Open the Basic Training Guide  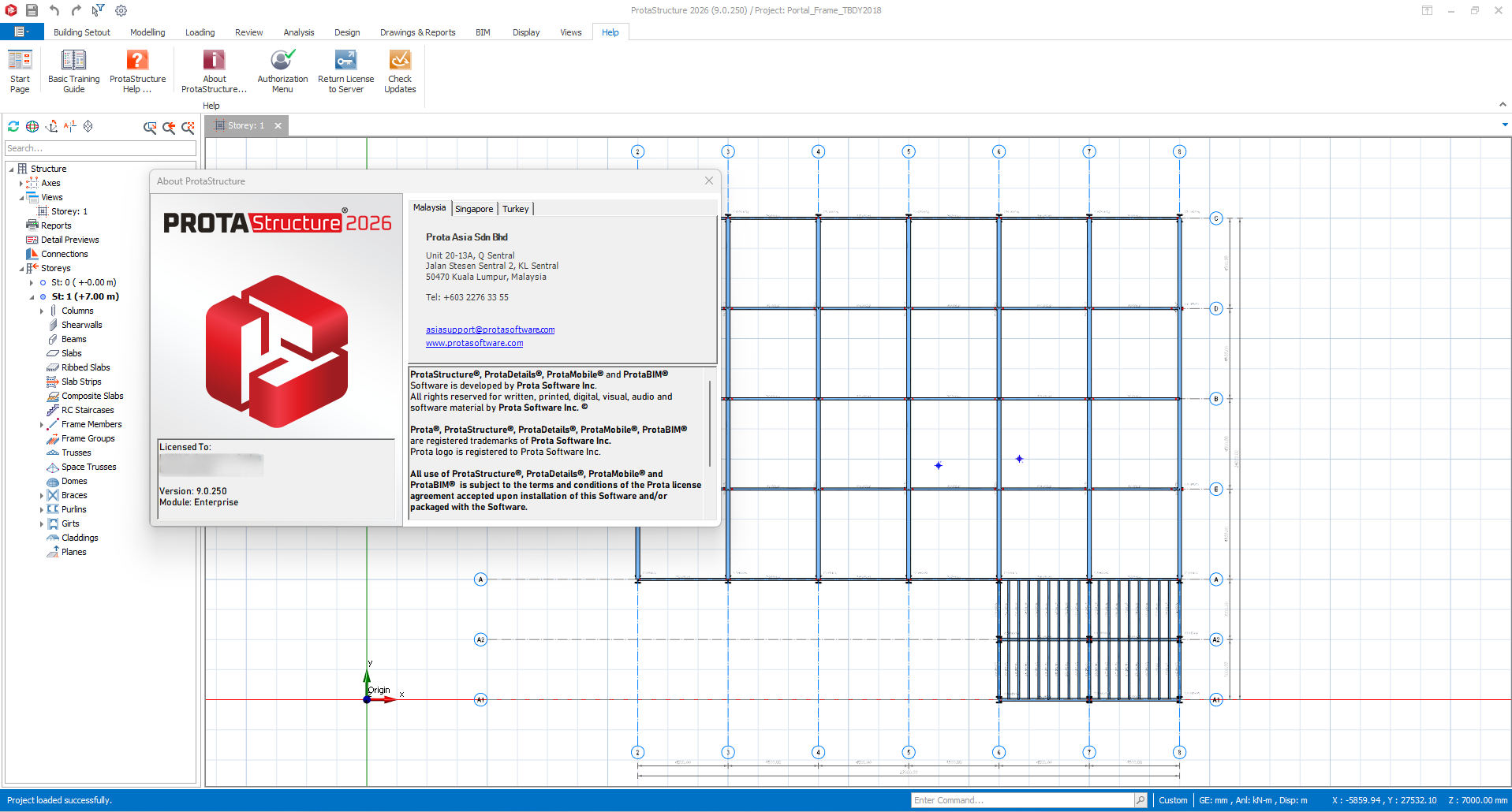coord(74,71)
